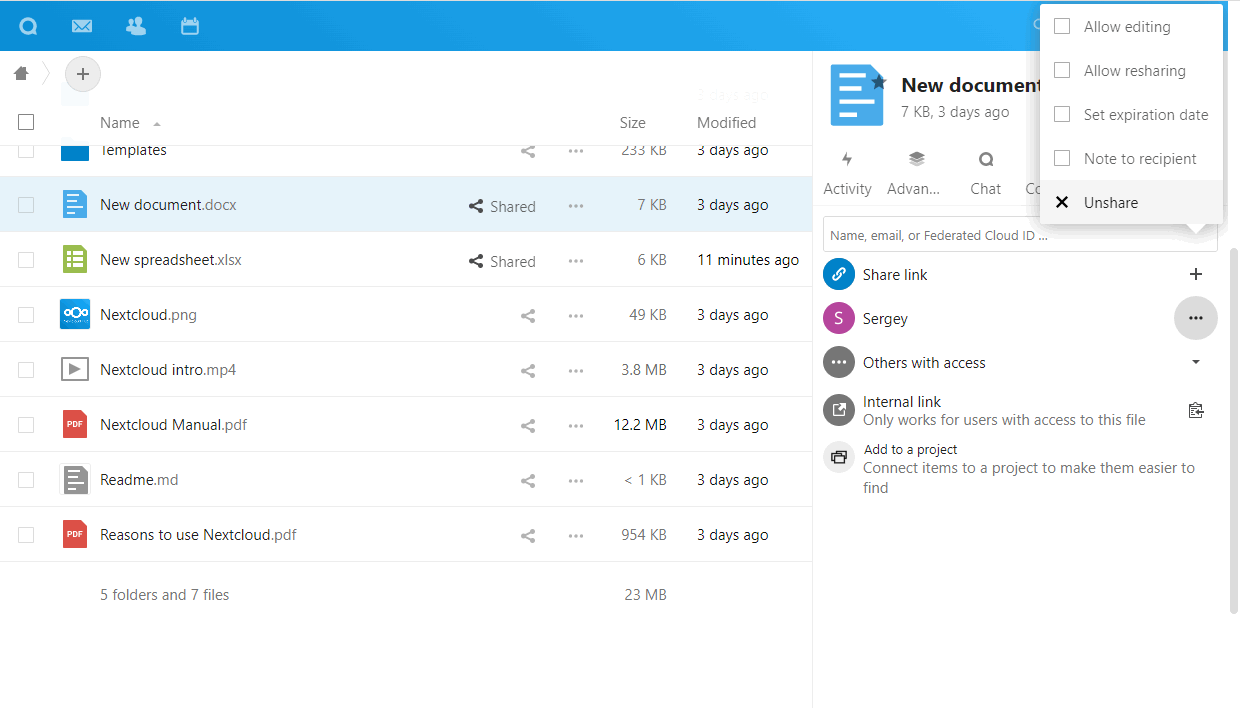
Task: Select Unshare from the menu
Action: (x=1110, y=202)
